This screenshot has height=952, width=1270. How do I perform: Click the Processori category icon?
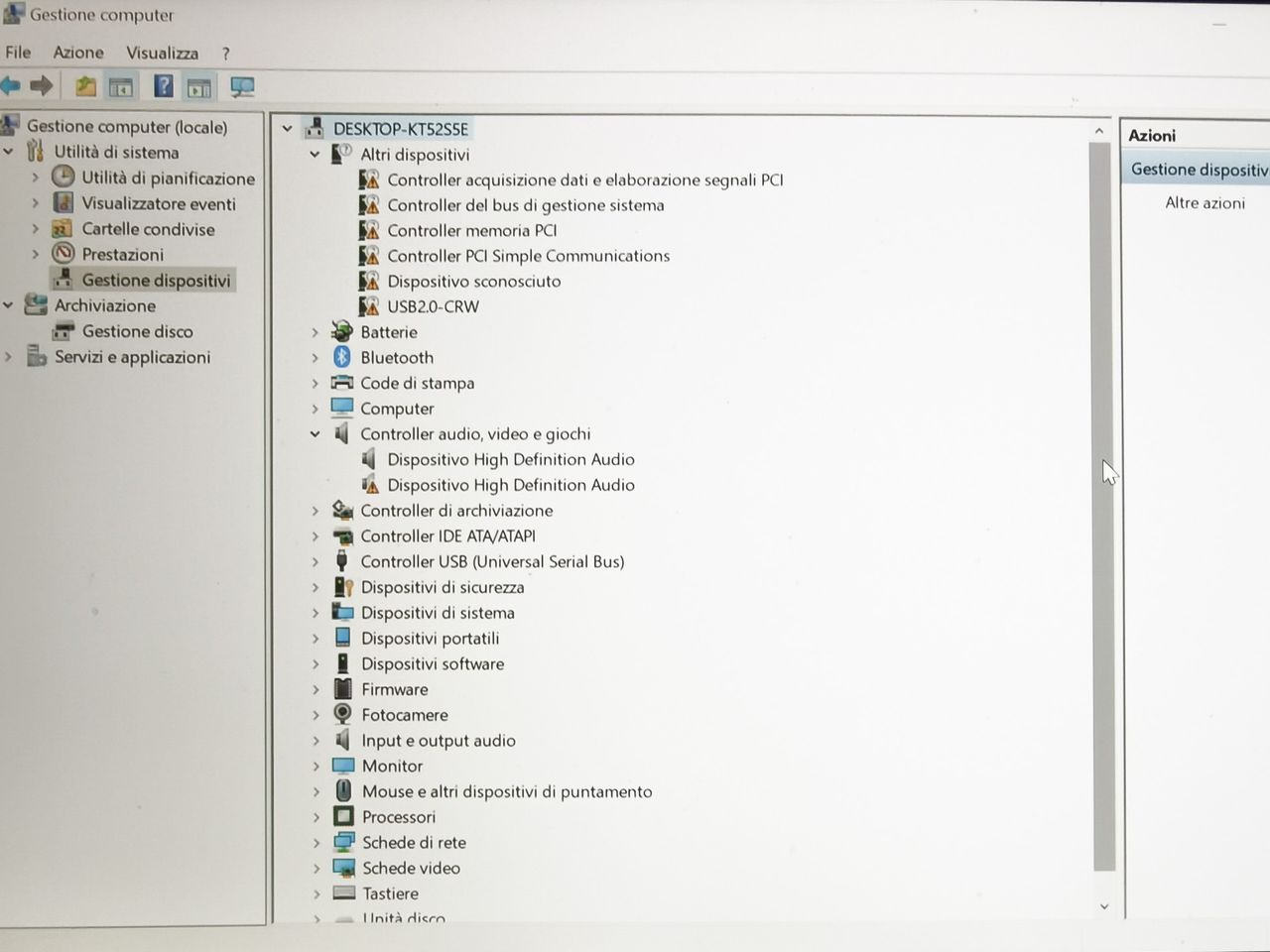coord(343,816)
